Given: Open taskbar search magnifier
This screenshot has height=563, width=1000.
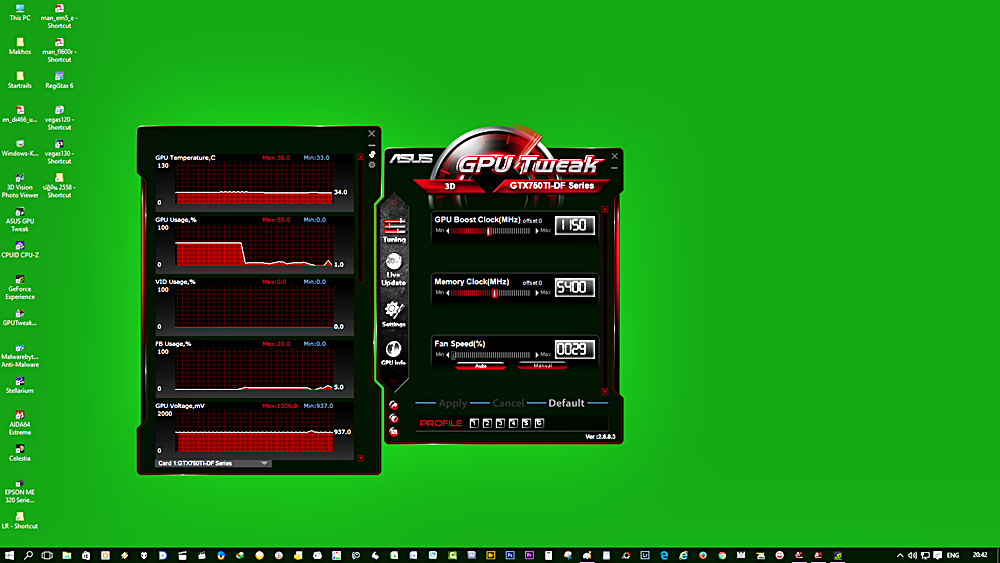Looking at the screenshot, I should [28, 555].
